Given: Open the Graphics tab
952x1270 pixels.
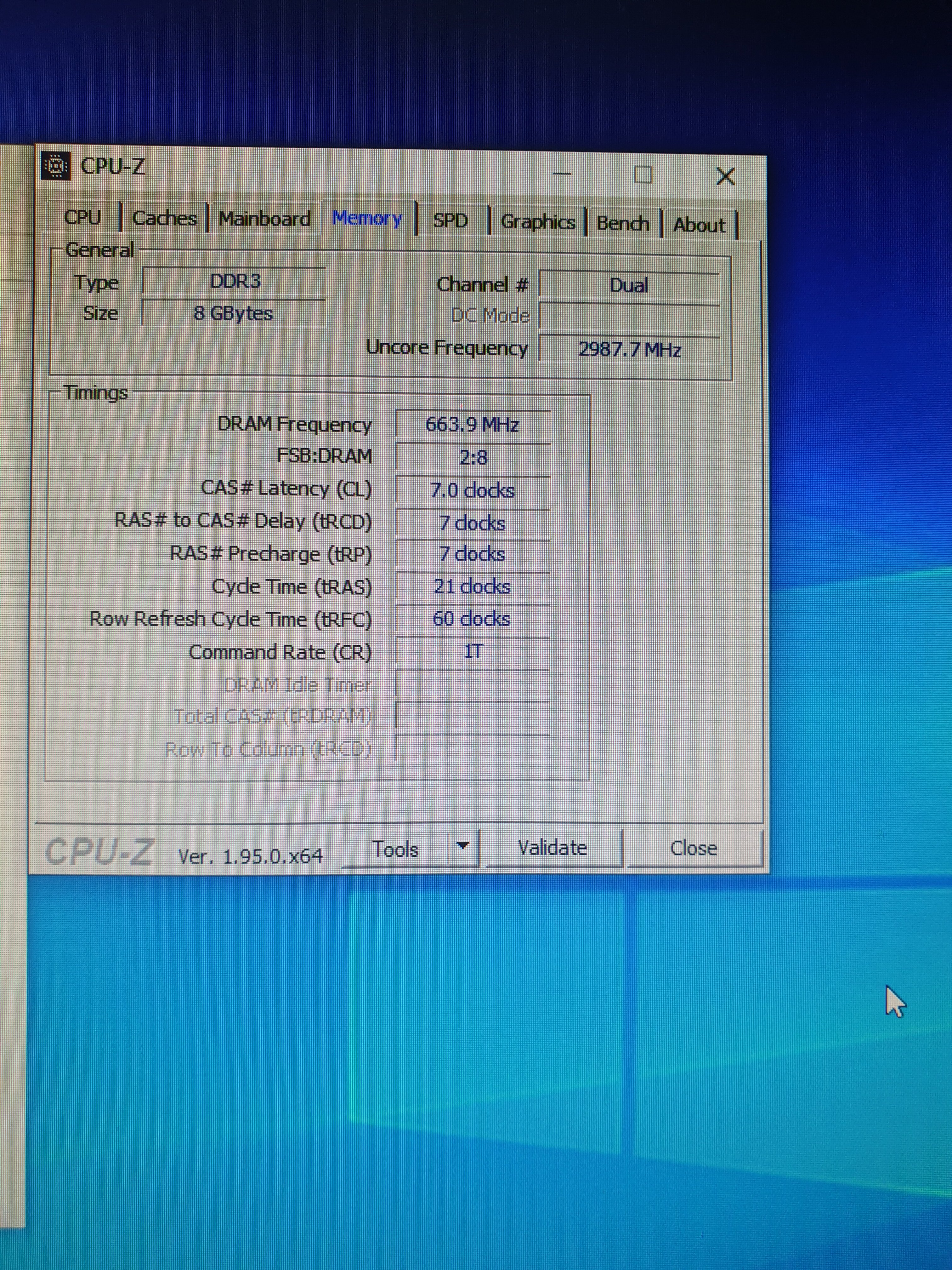Looking at the screenshot, I should [538, 222].
